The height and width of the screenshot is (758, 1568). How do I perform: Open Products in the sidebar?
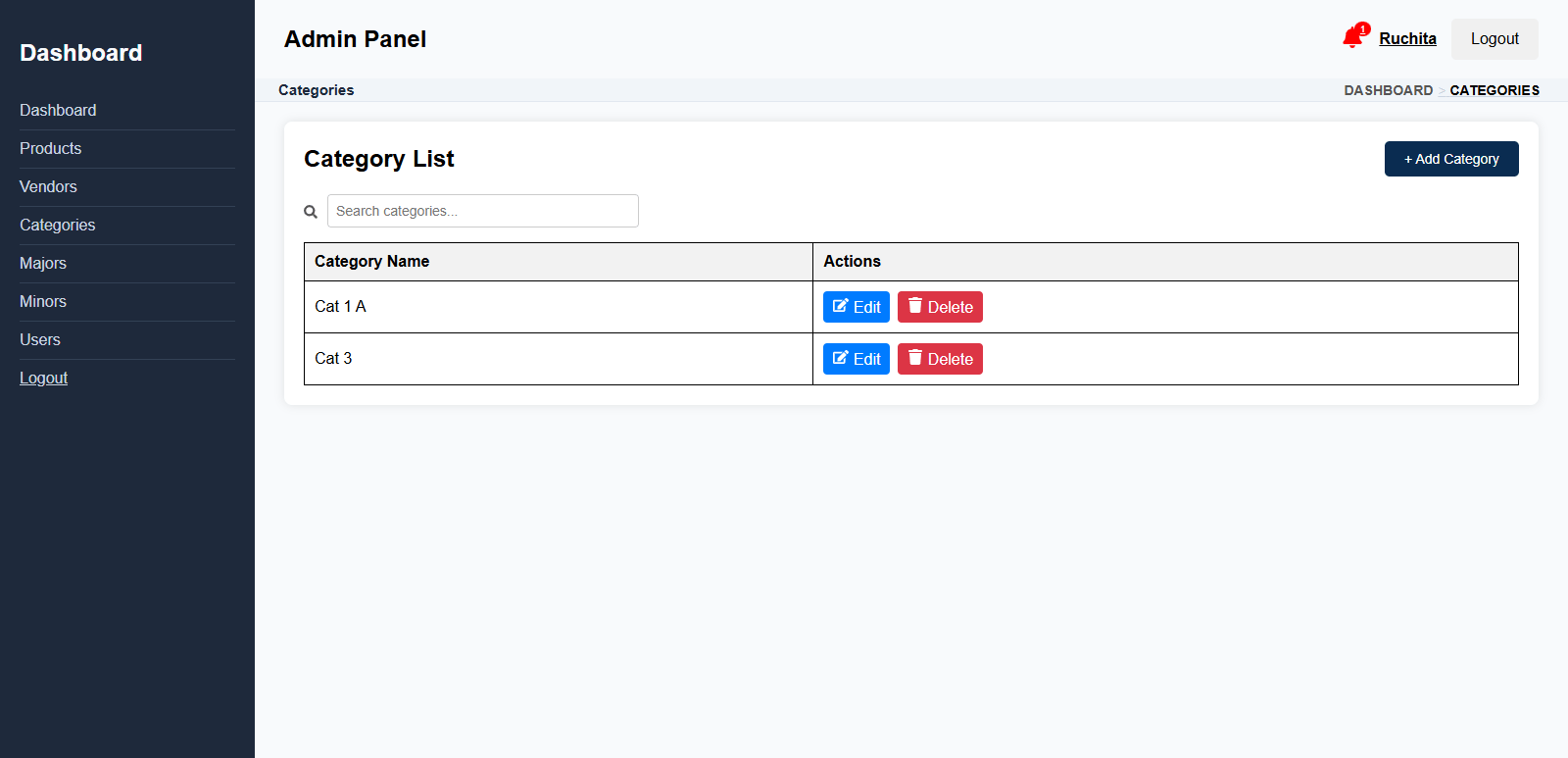coord(51,149)
